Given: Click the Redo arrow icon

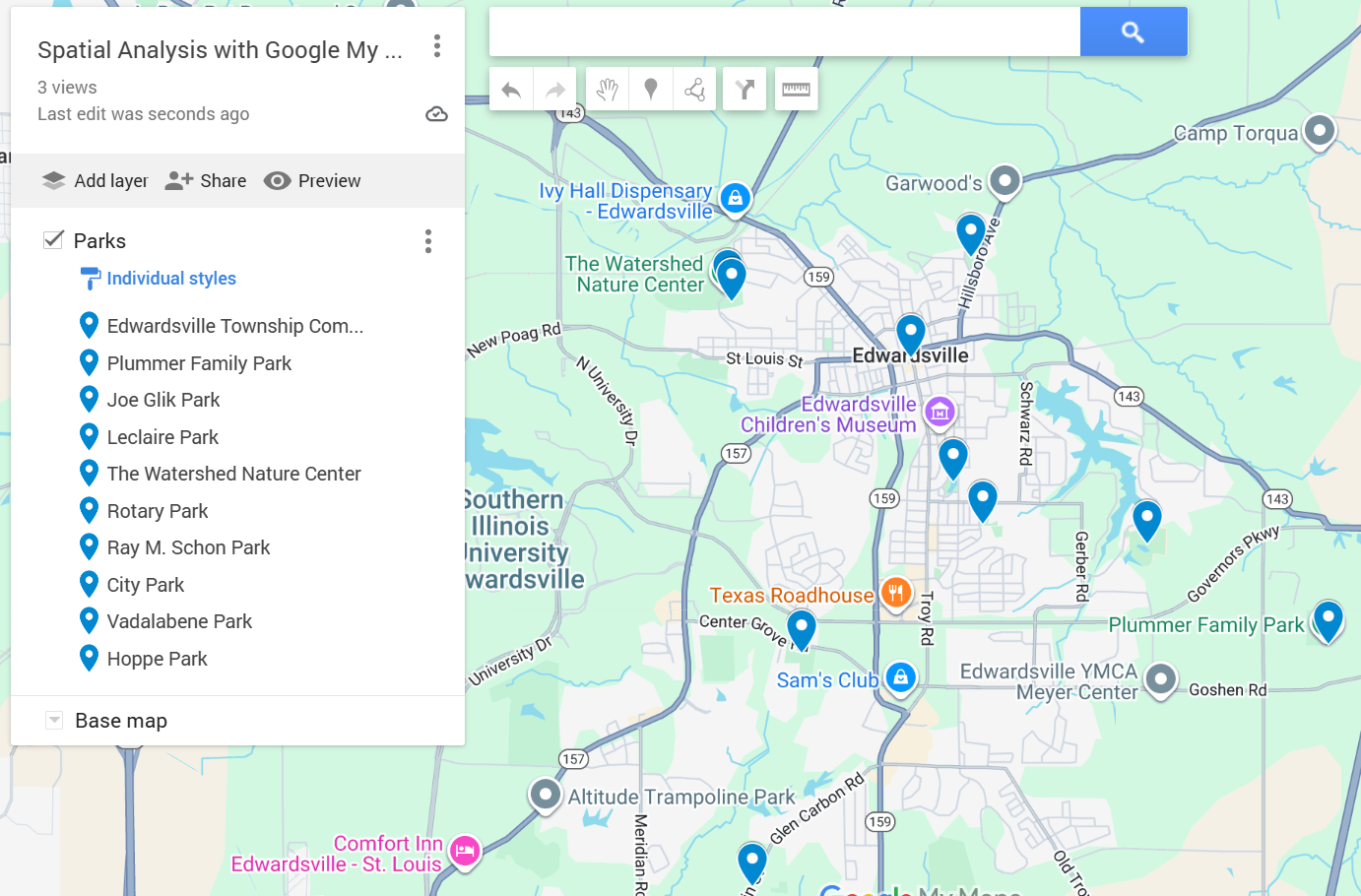Looking at the screenshot, I should (555, 89).
